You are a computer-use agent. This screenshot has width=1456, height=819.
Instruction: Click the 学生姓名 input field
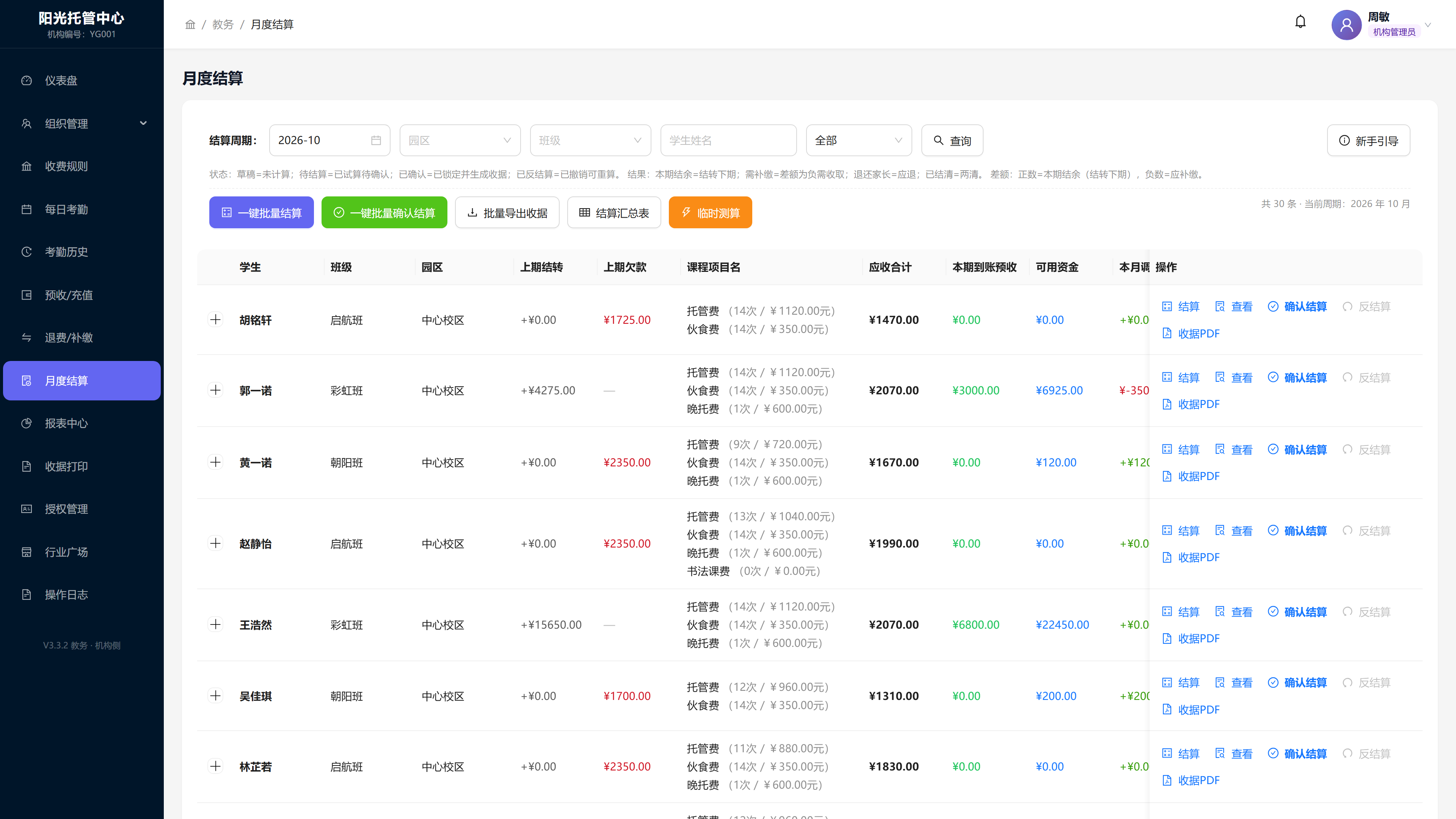[x=728, y=140]
